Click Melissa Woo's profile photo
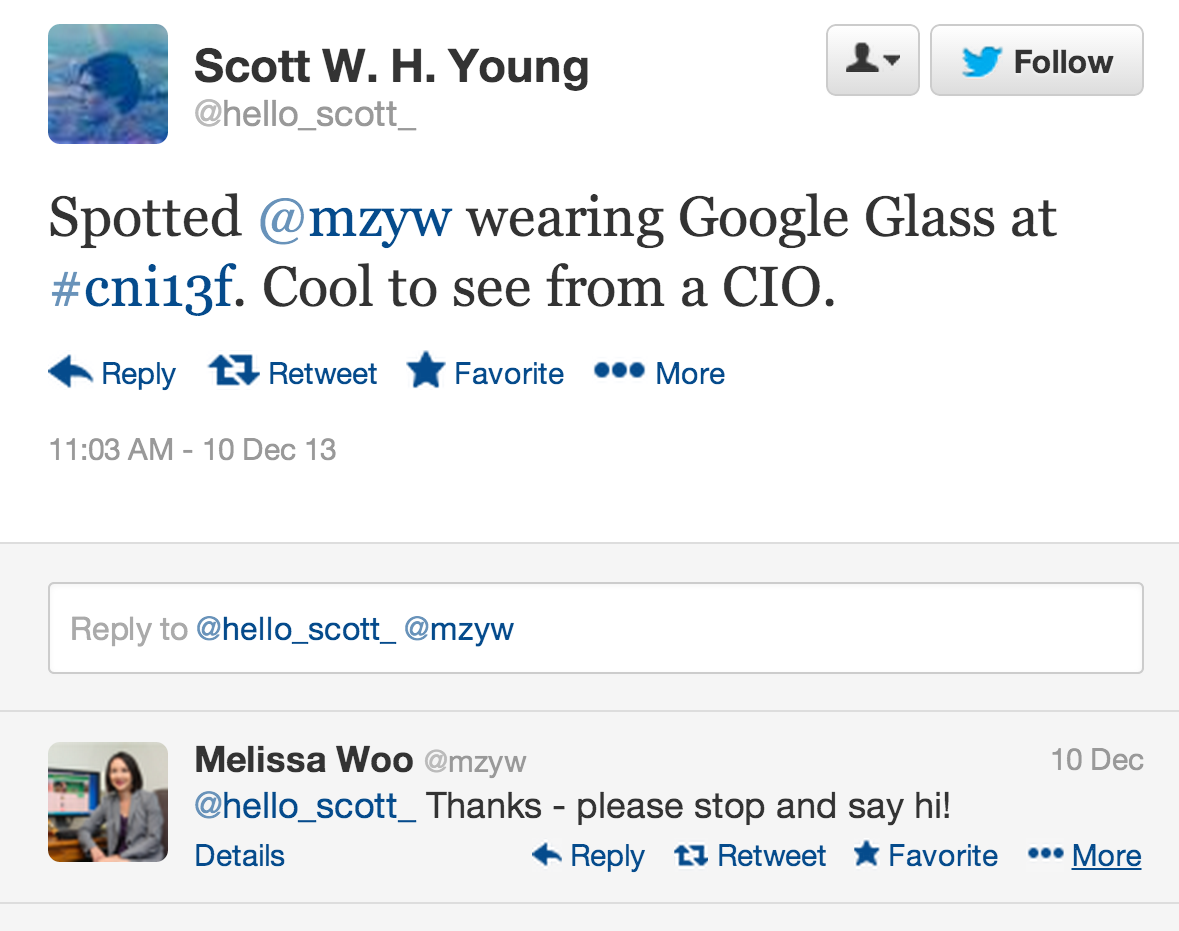 click(x=108, y=802)
